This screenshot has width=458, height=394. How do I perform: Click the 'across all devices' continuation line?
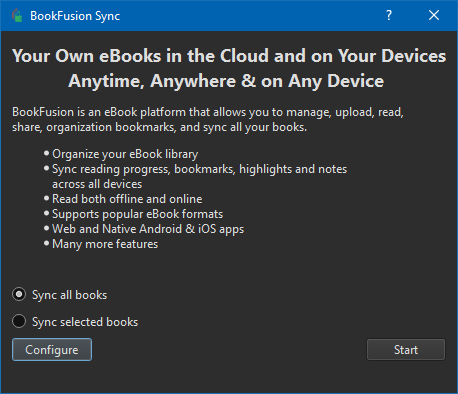pyautogui.click(x=97, y=184)
